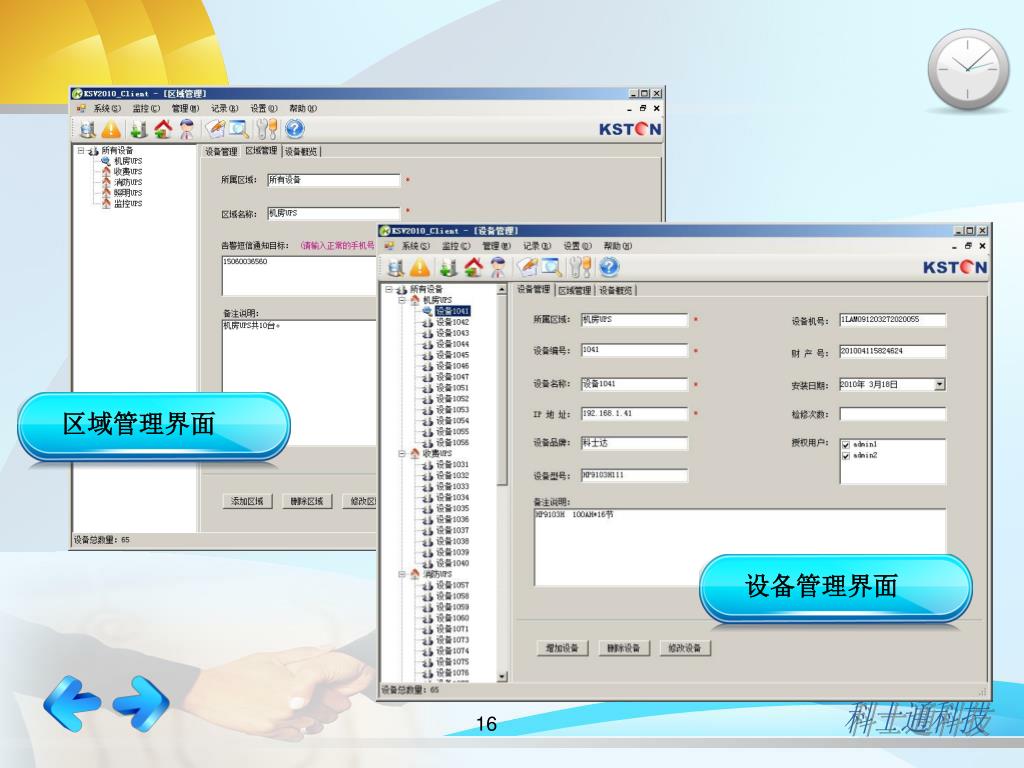Switch to the 设备概览 tab in the 设备管理 window

point(615,291)
